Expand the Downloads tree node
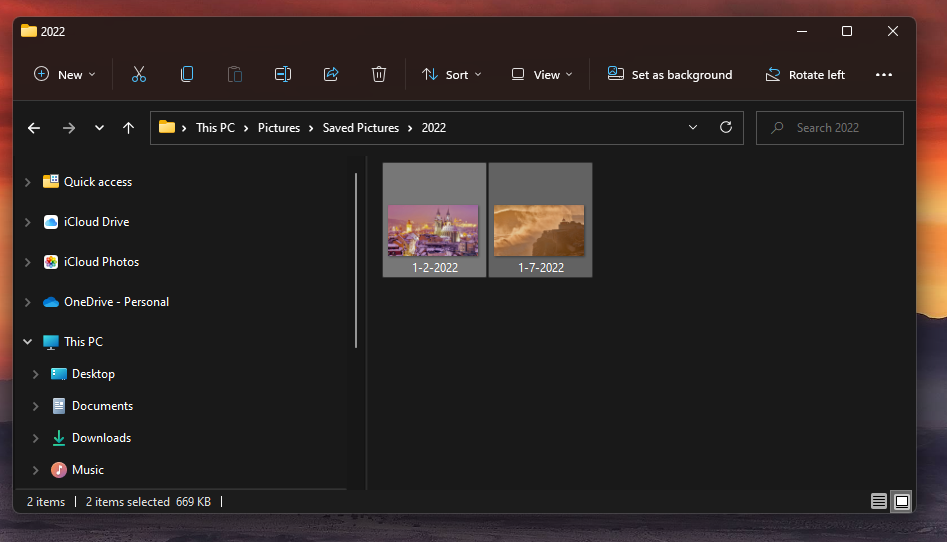The height and width of the screenshot is (542, 947). click(x=35, y=438)
